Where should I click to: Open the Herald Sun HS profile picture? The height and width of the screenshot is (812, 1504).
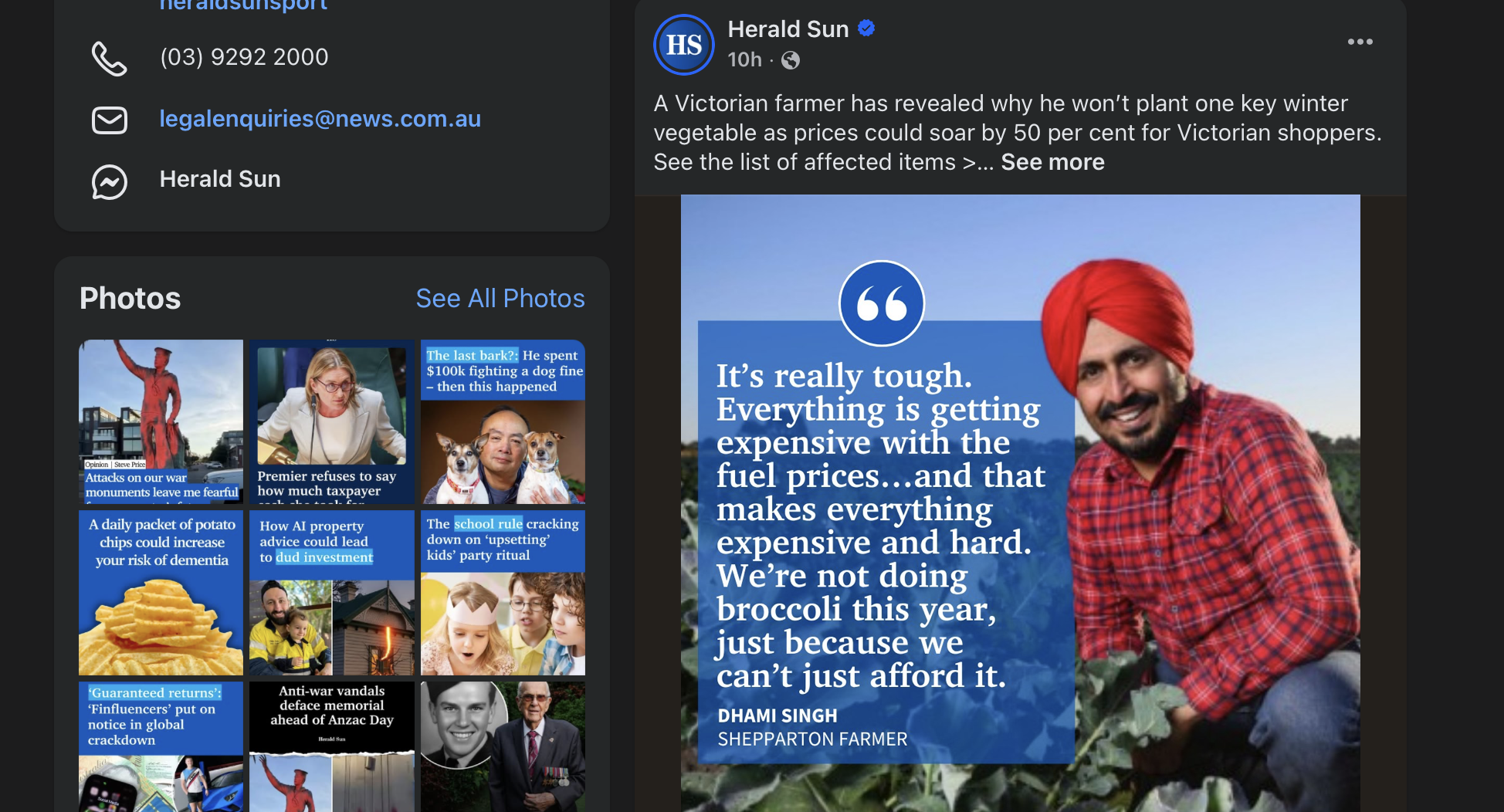(684, 45)
